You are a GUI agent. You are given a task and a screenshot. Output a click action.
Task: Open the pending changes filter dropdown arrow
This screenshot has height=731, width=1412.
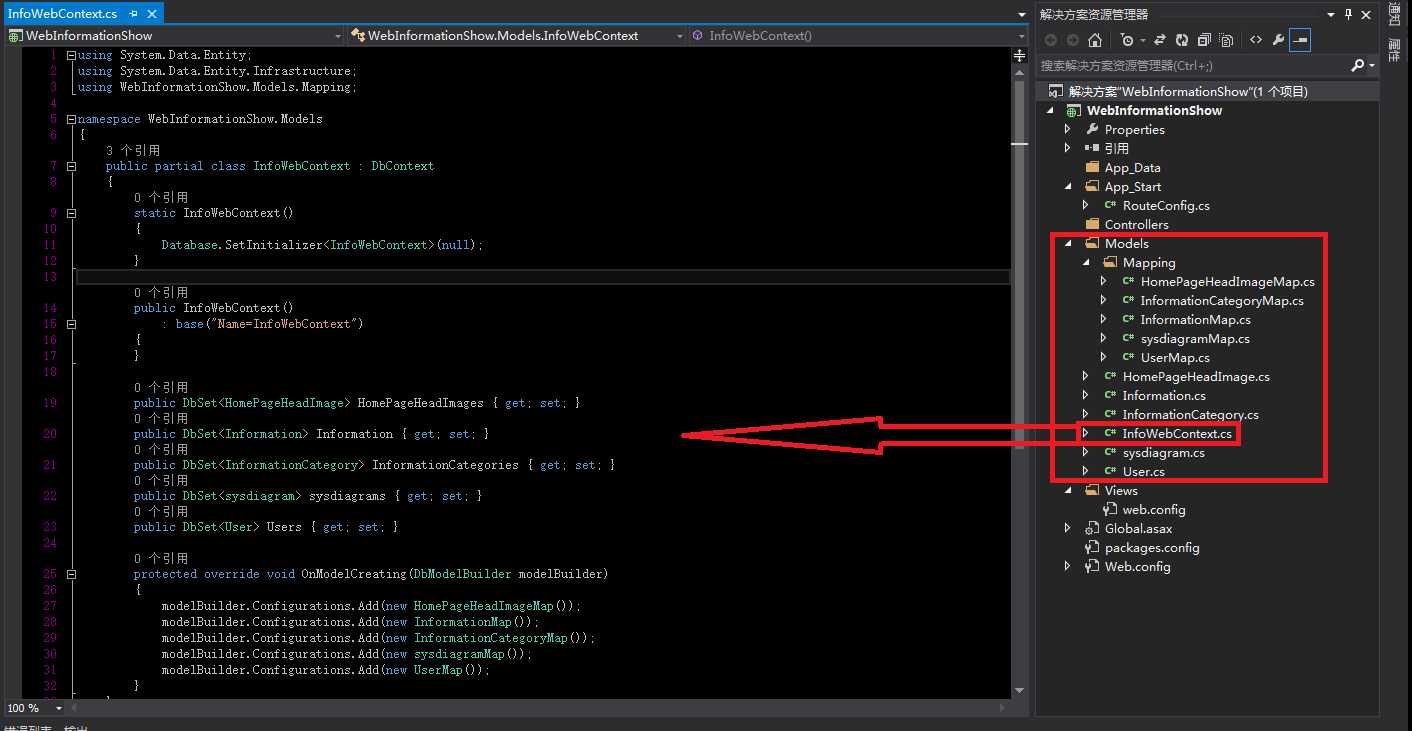pyautogui.click(x=1141, y=41)
